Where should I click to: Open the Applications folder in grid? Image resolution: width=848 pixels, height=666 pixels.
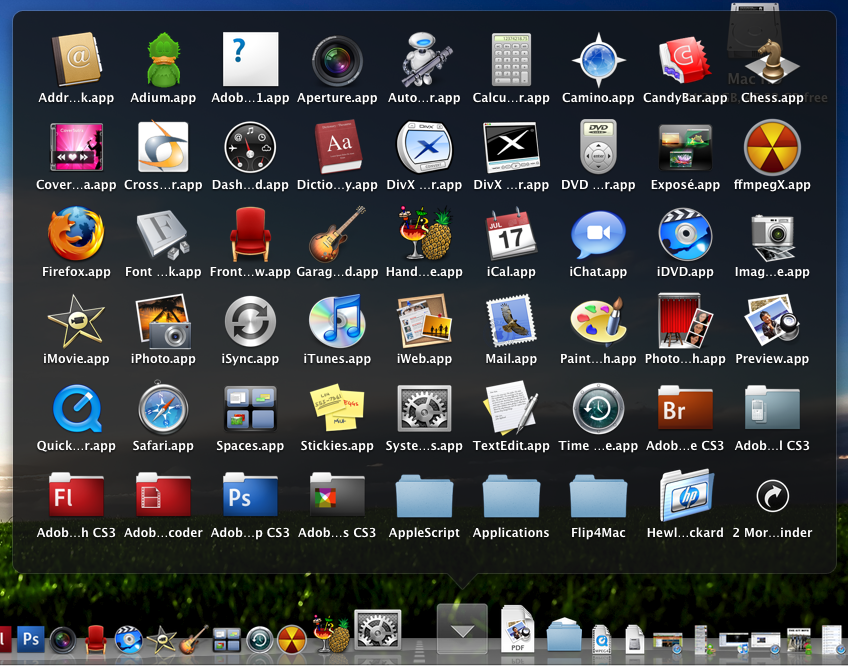[x=511, y=496]
